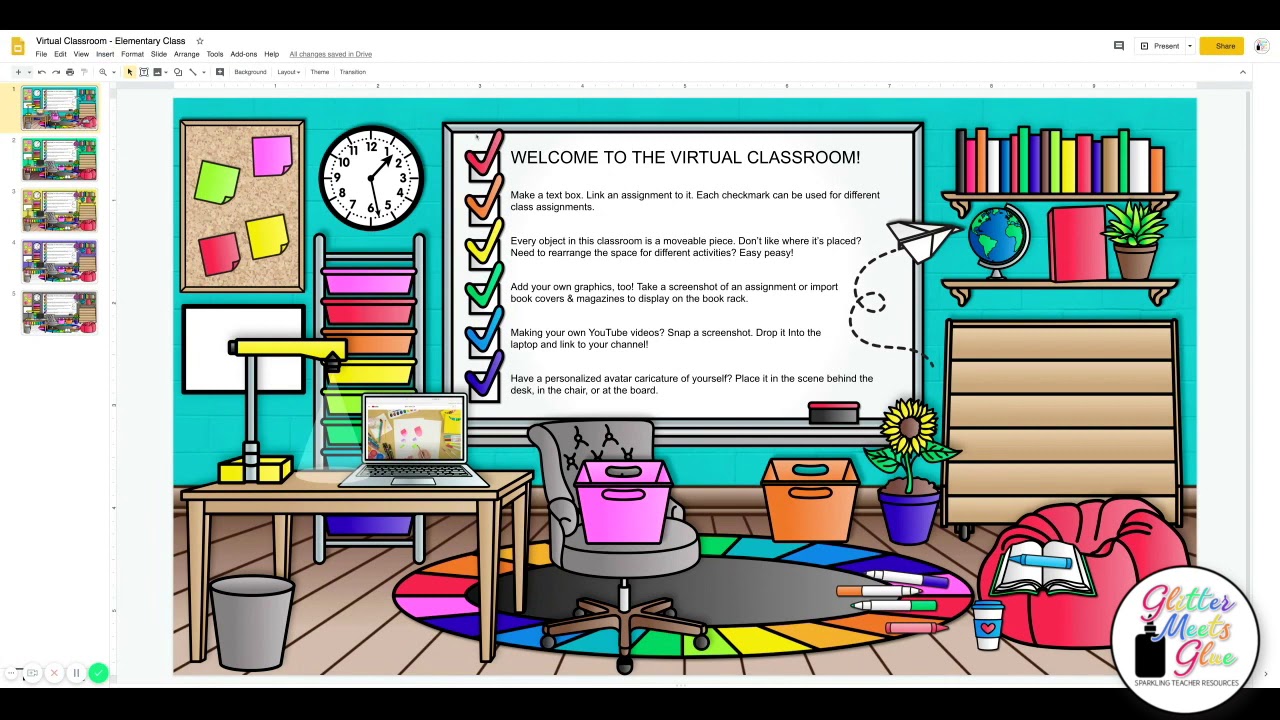
Task: Select slide 5 thumbnail
Action: point(60,312)
